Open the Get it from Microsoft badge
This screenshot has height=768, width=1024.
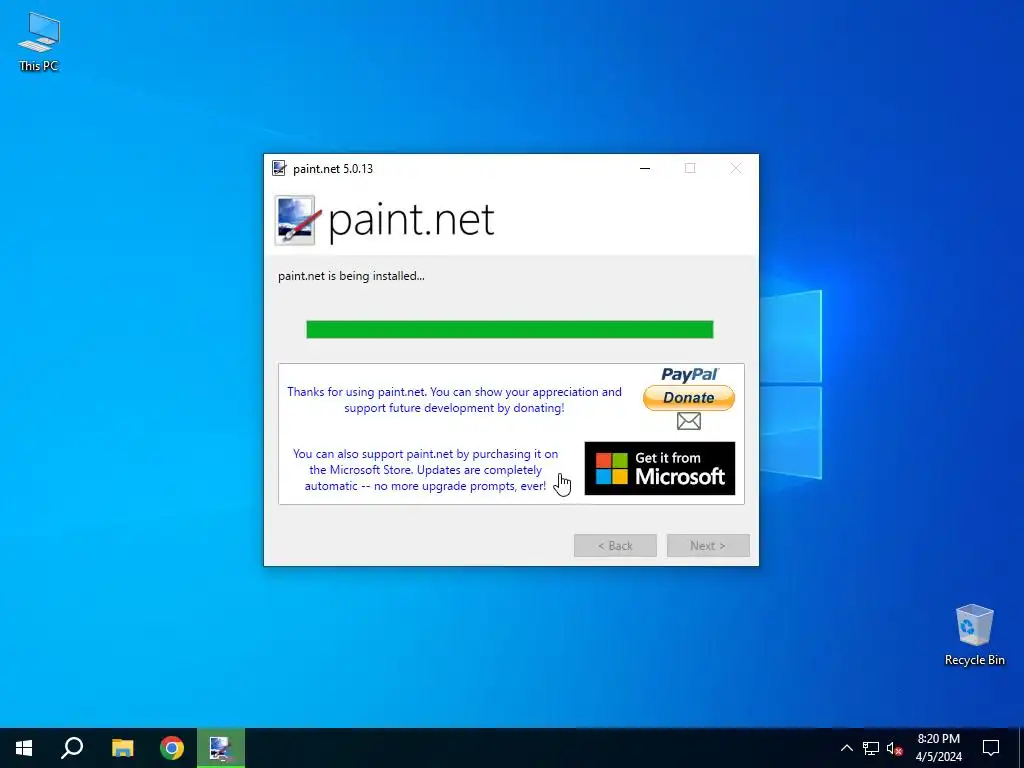[660, 468]
